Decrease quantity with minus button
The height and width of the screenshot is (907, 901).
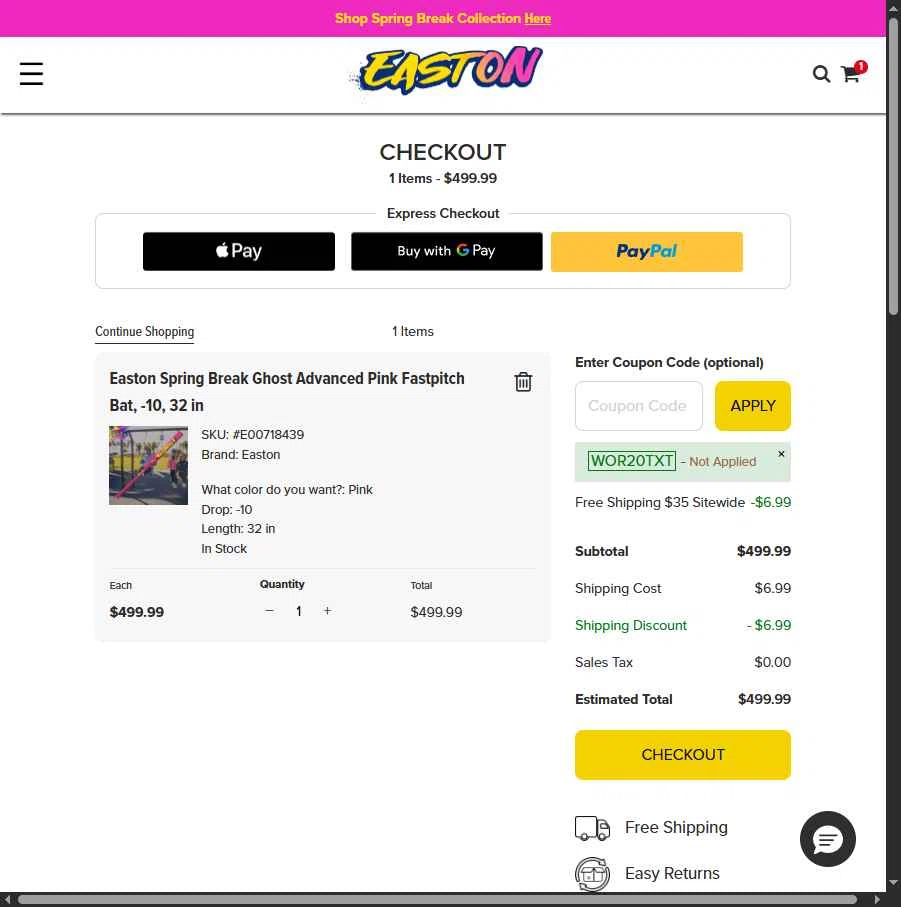(x=269, y=611)
